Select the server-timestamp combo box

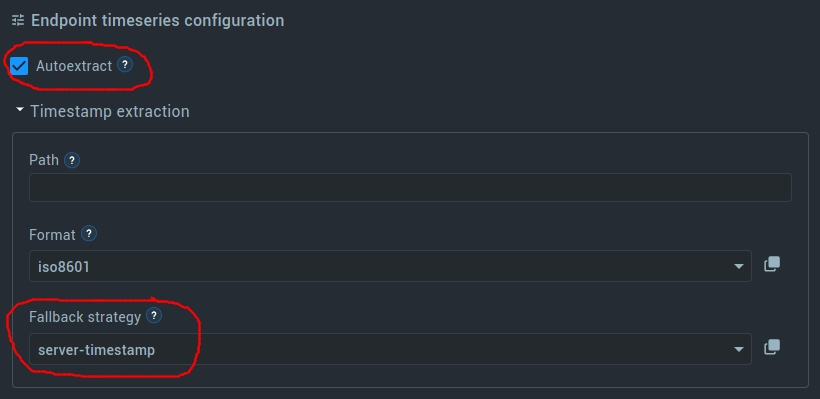pos(390,349)
